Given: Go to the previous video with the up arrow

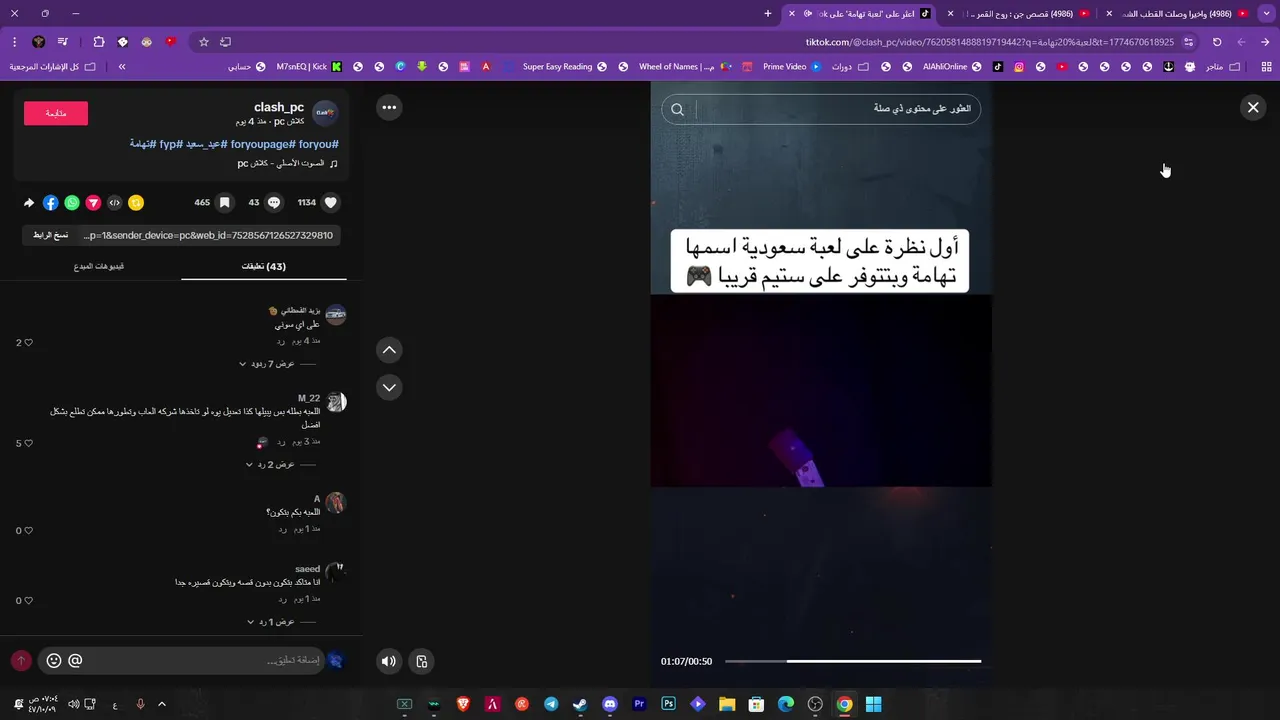Looking at the screenshot, I should pyautogui.click(x=389, y=349).
